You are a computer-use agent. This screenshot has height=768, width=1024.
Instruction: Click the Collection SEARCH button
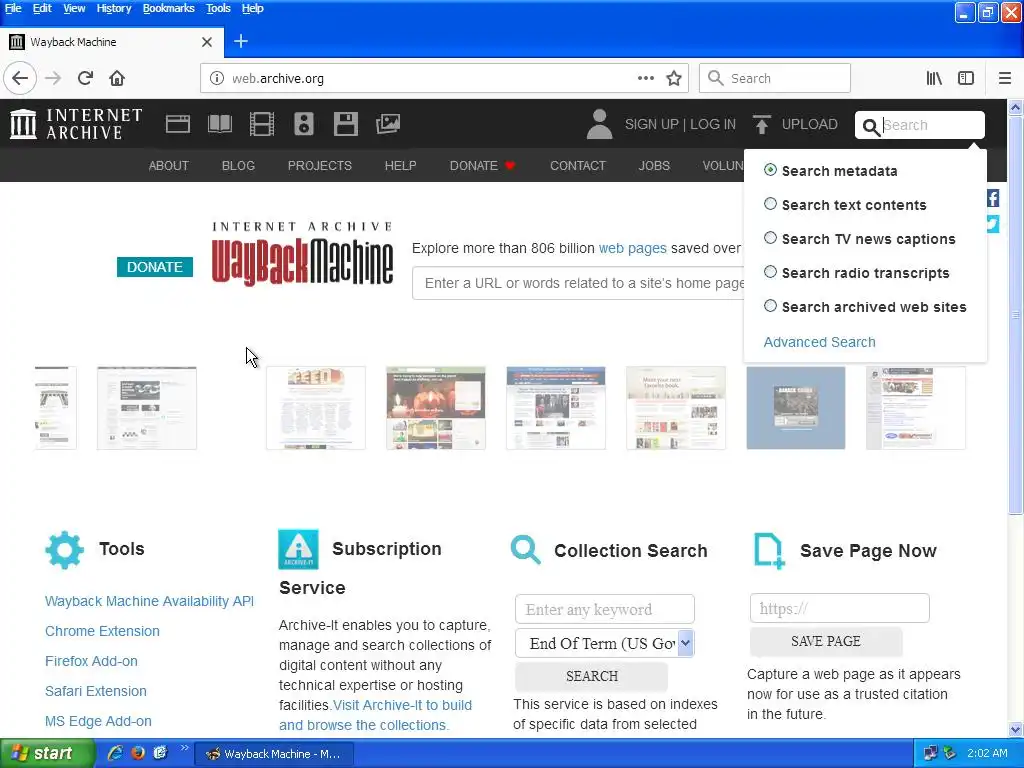[592, 676]
